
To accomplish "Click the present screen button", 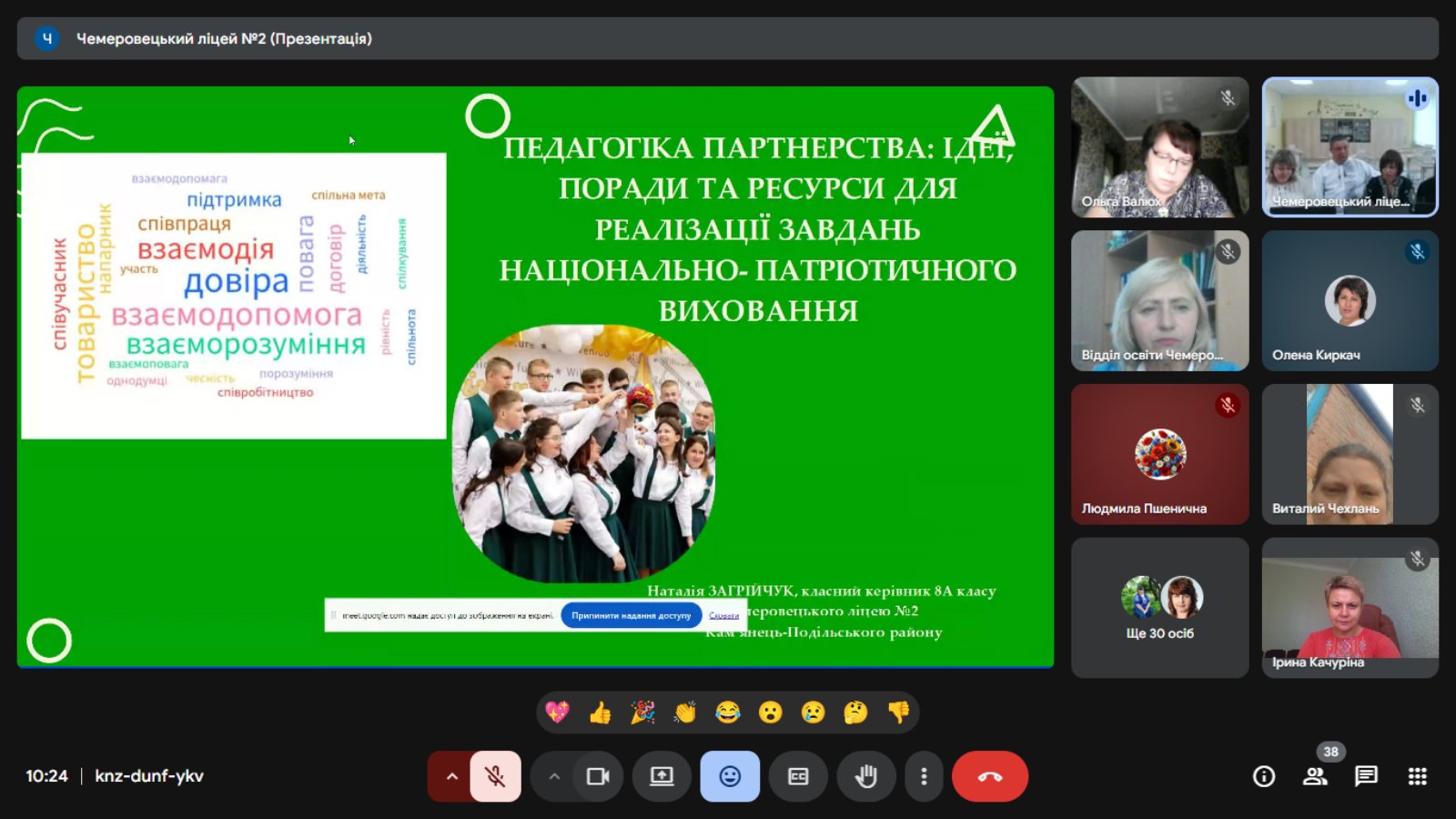I will [x=662, y=776].
